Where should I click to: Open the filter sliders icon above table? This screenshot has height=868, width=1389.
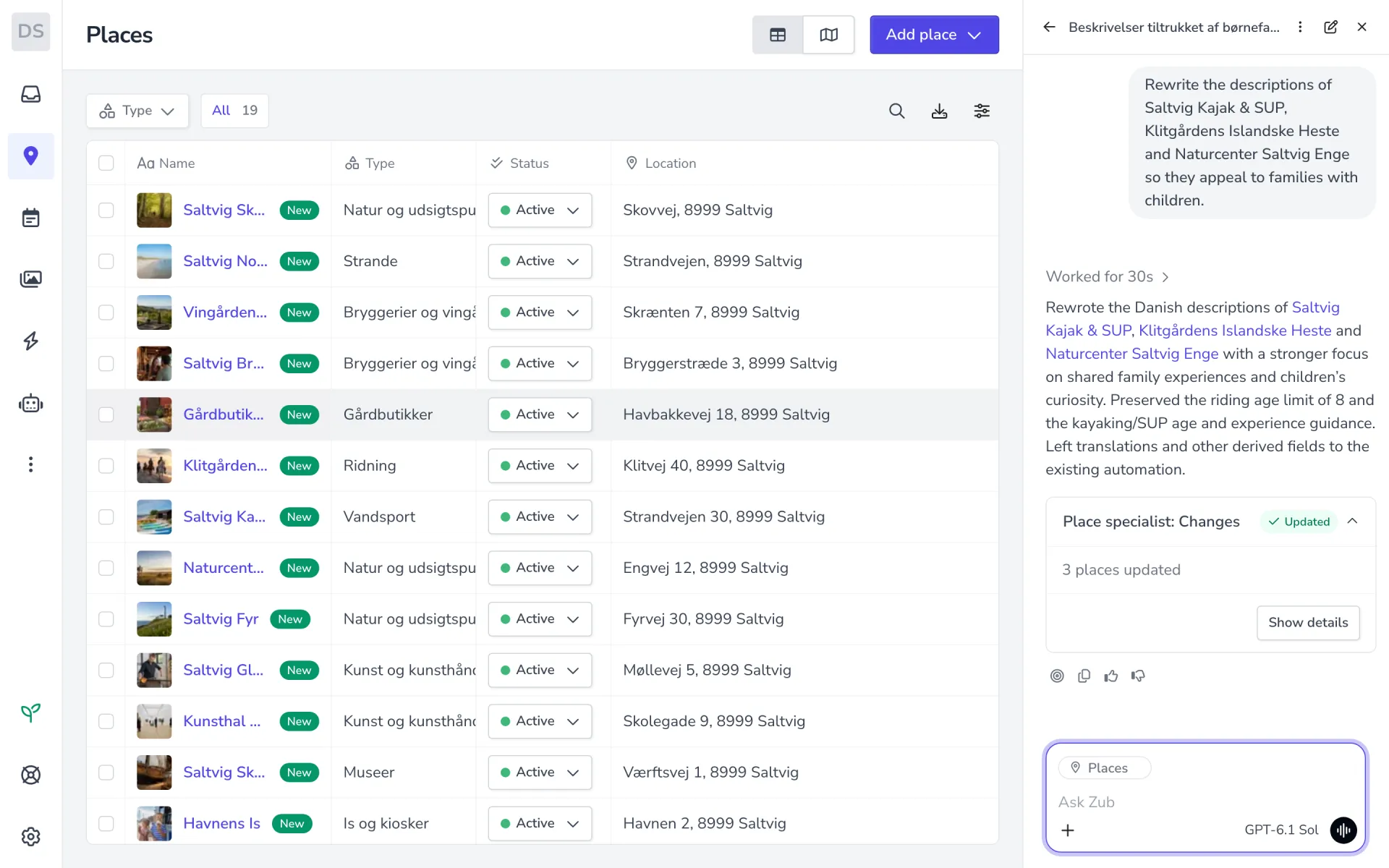pos(982,111)
